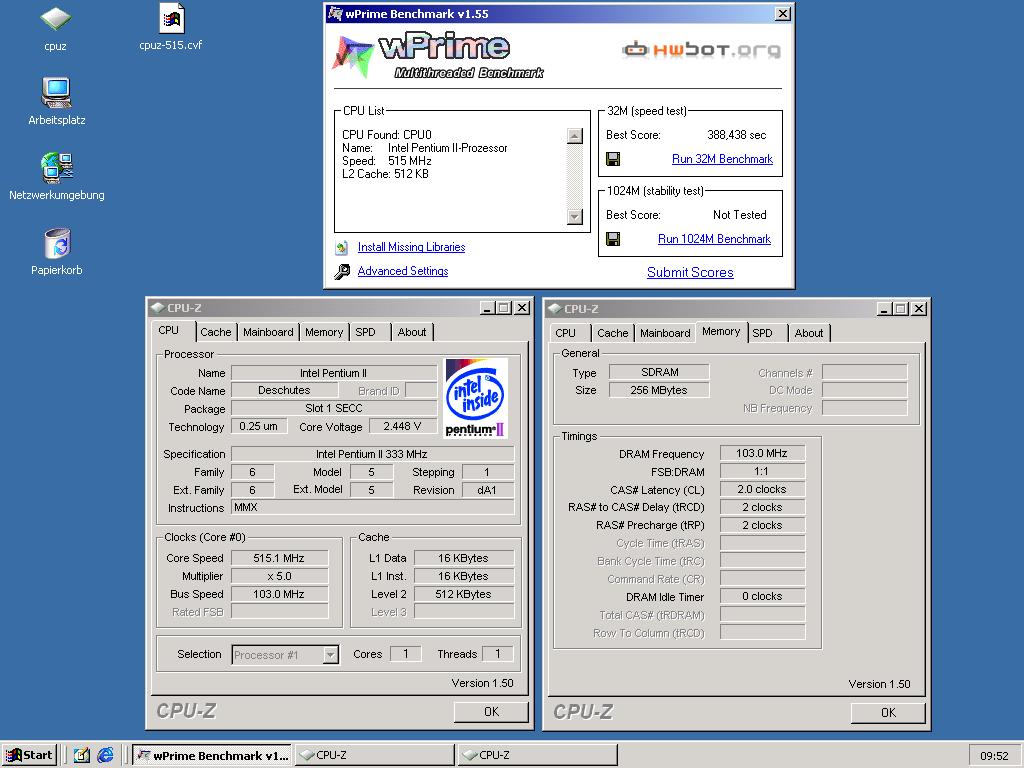Minimize the left CPU-Z window
Screen dimensions: 1024x768
(487, 308)
